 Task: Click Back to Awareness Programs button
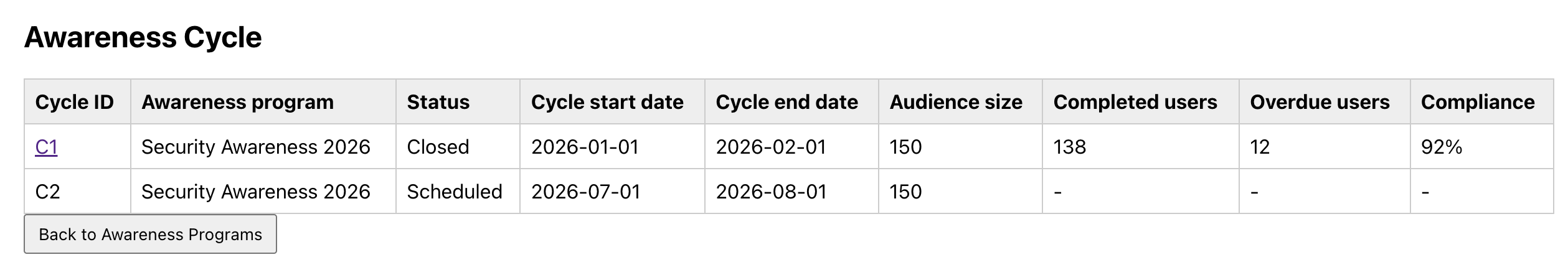pyautogui.click(x=150, y=235)
